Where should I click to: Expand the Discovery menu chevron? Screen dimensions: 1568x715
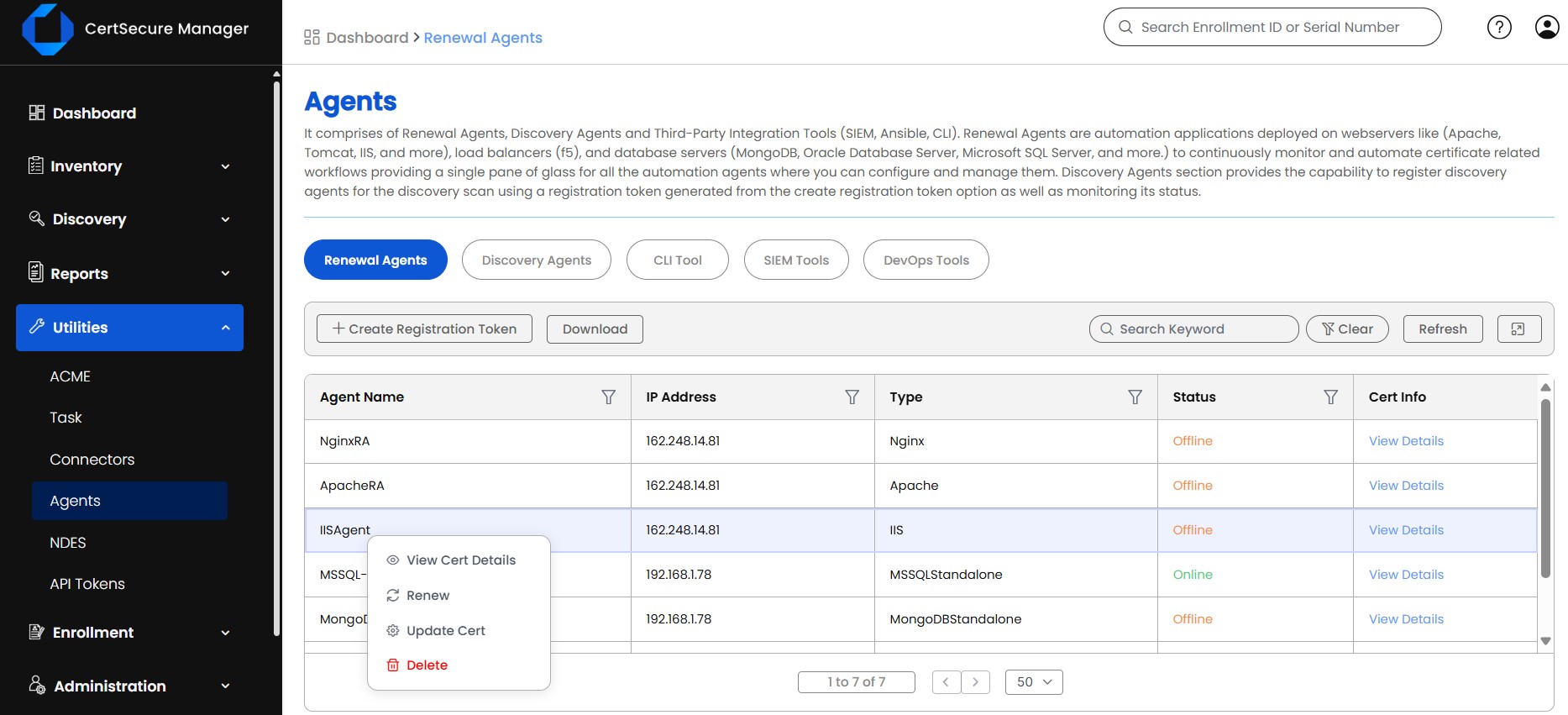225,219
